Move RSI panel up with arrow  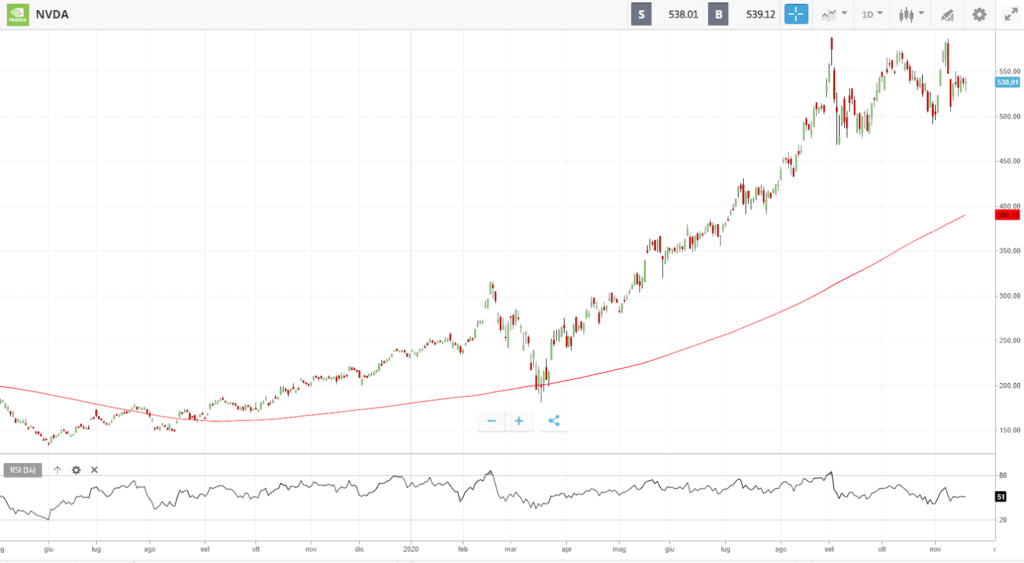(x=57, y=470)
